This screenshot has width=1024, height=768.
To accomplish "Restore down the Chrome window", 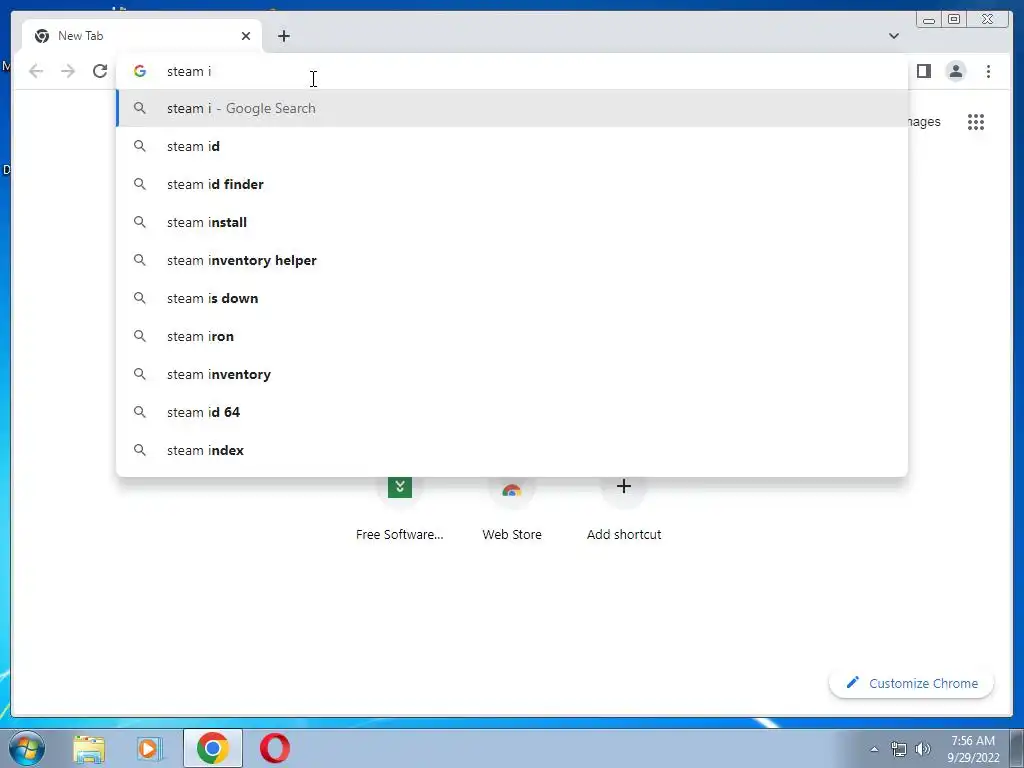I will (x=954, y=20).
